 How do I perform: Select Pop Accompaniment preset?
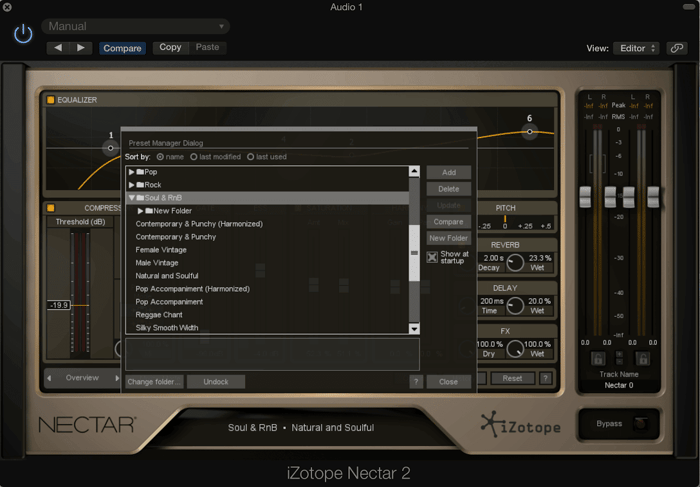pyautogui.click(x=169, y=302)
